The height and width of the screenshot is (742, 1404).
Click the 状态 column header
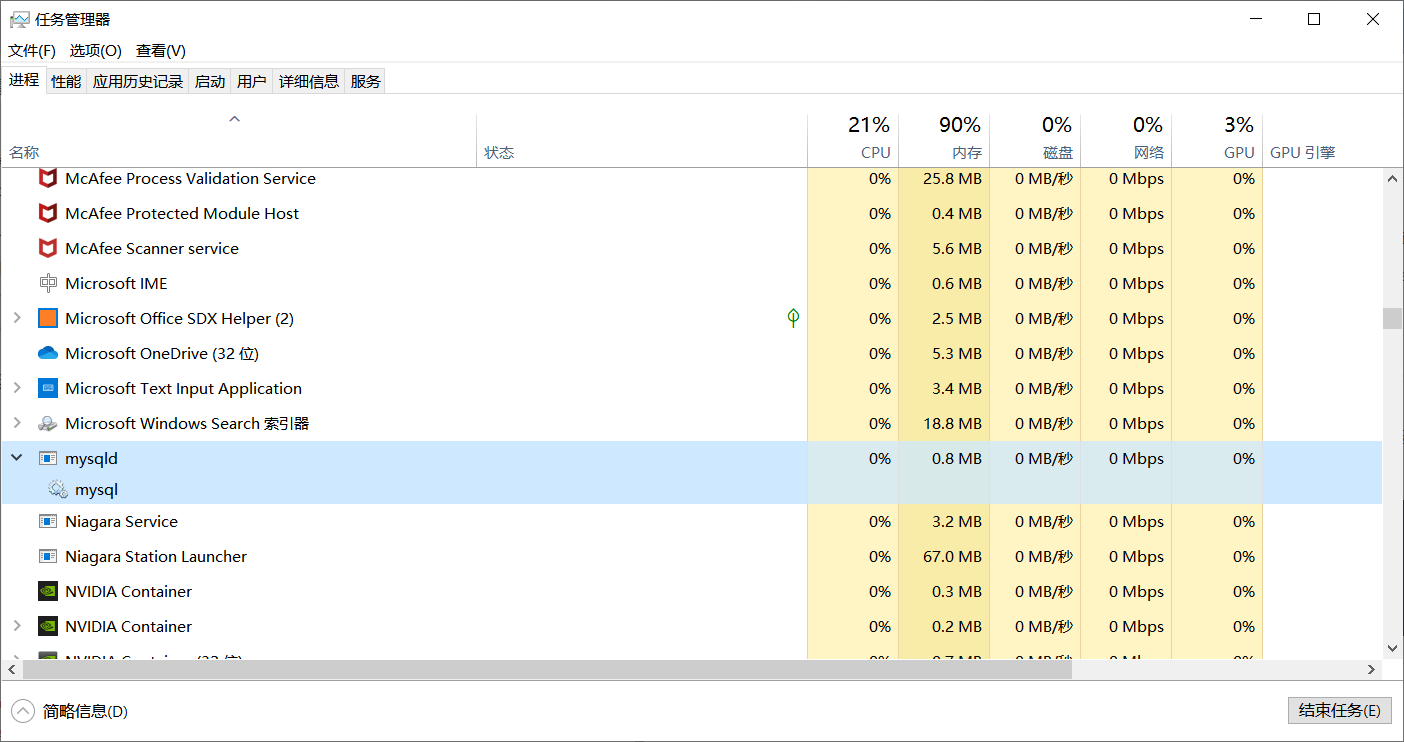coord(642,139)
